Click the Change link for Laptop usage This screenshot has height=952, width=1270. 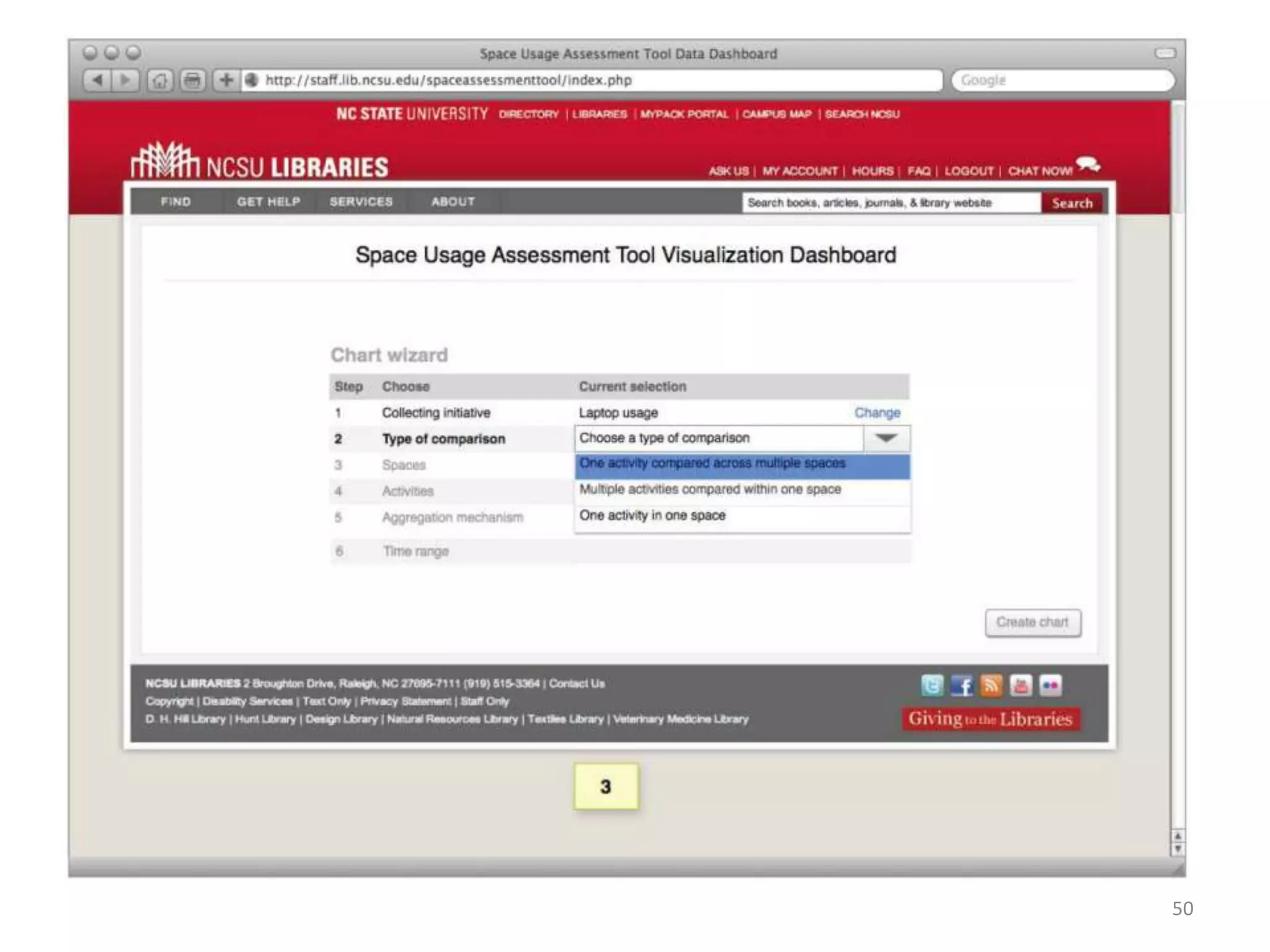(877, 413)
